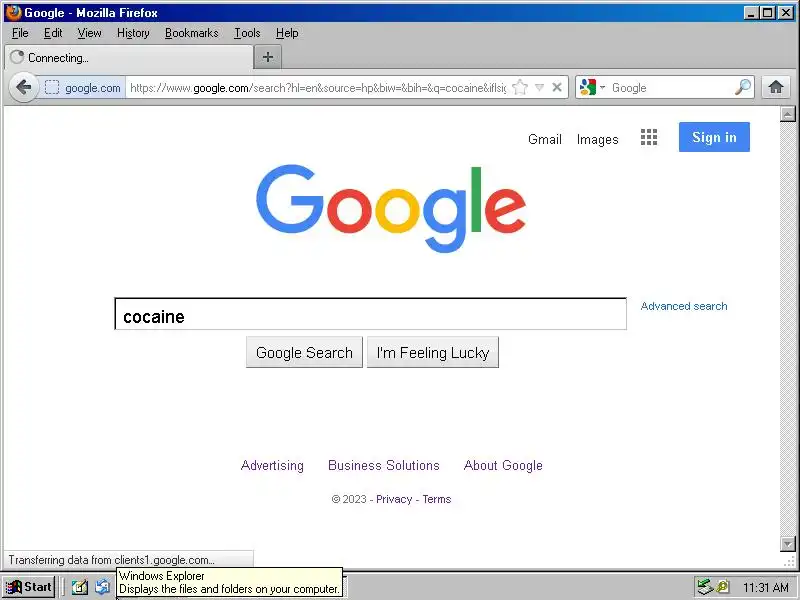The image size is (800, 600).
Task: Select the Connecting... tab
Action: [129, 57]
